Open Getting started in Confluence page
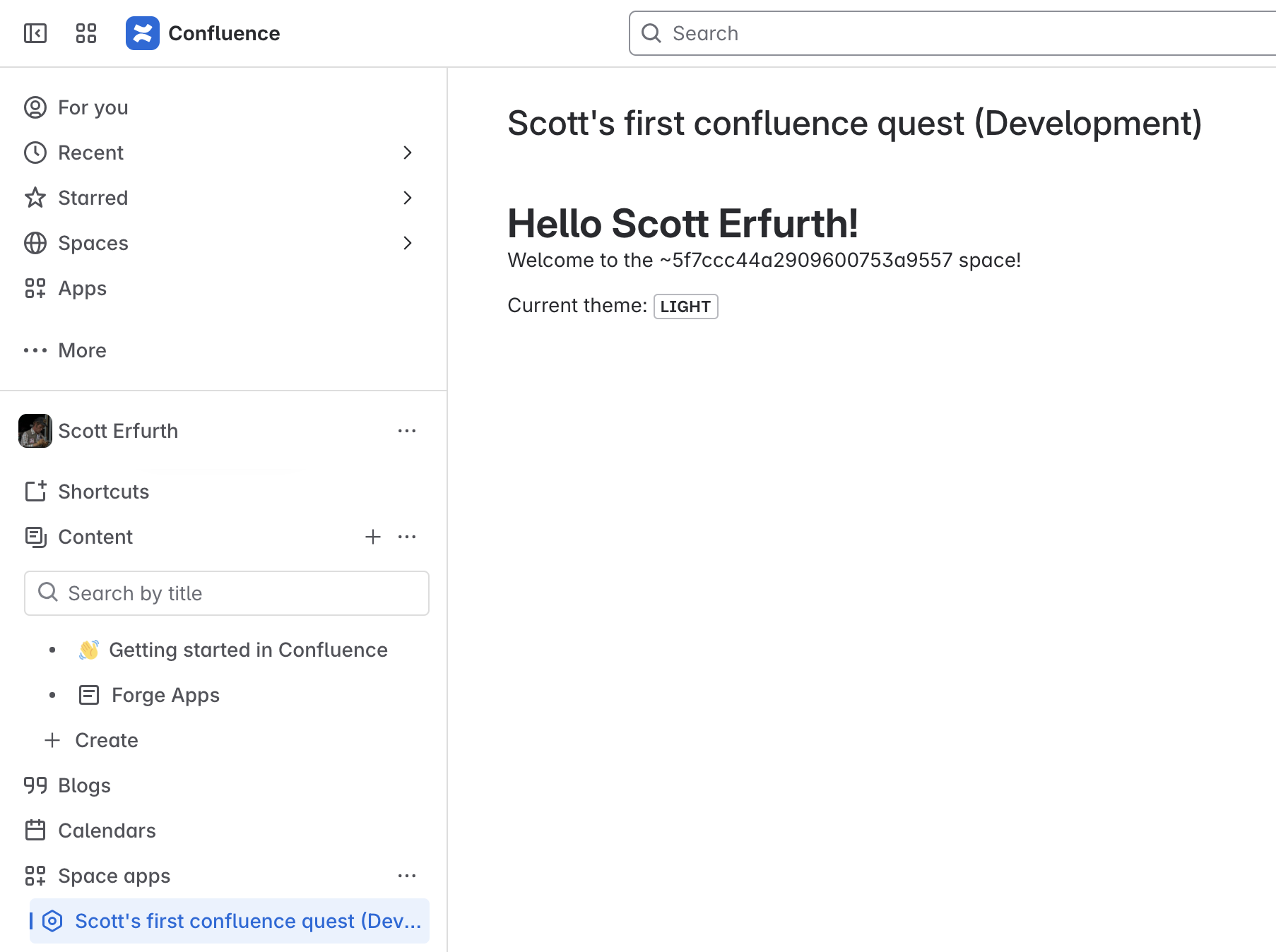Viewport: 1276px width, 952px height. tap(248, 650)
